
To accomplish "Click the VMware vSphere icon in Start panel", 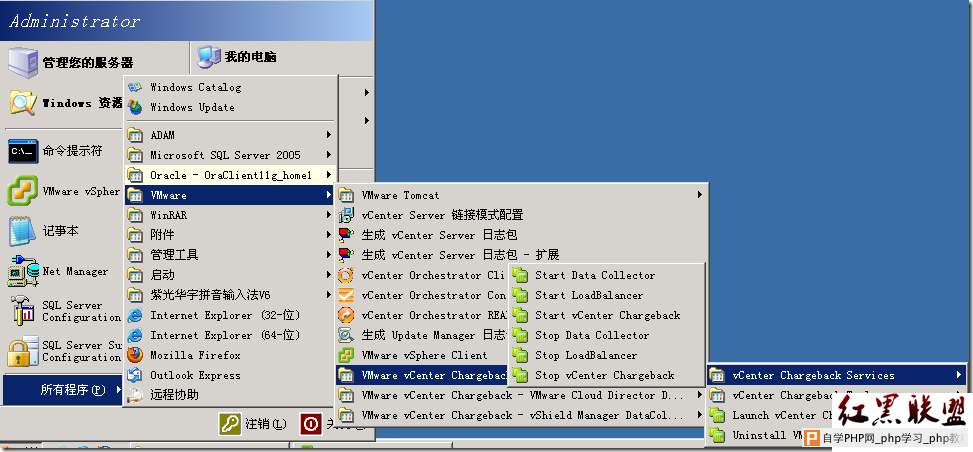I will pos(22,191).
